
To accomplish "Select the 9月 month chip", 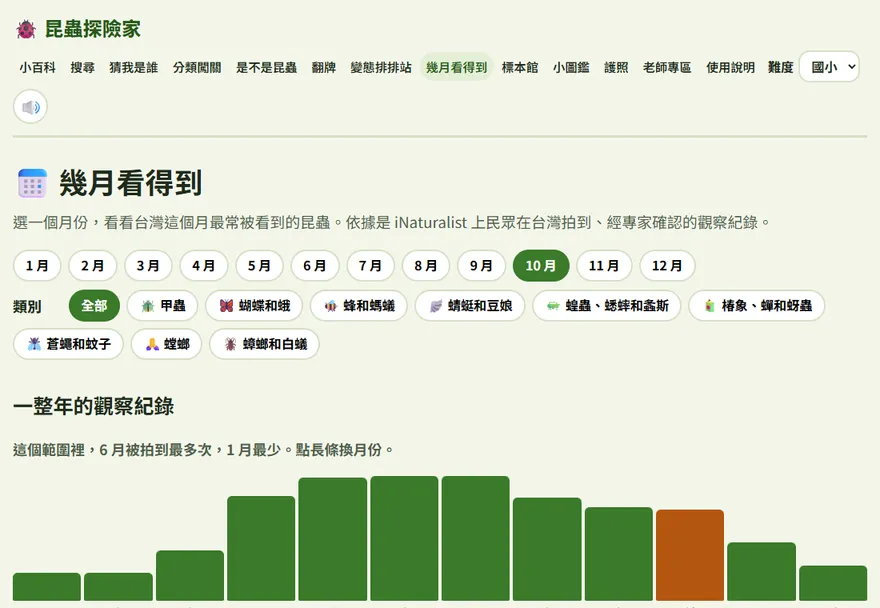I will click(x=482, y=266).
